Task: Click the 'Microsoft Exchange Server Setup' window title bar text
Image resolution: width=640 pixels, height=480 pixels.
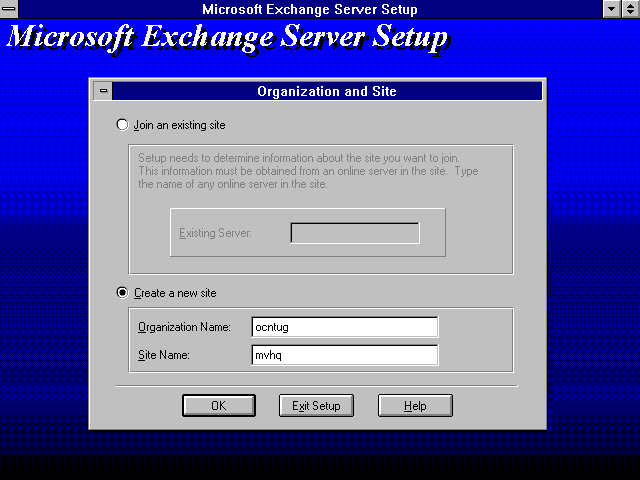Action: [x=310, y=9]
